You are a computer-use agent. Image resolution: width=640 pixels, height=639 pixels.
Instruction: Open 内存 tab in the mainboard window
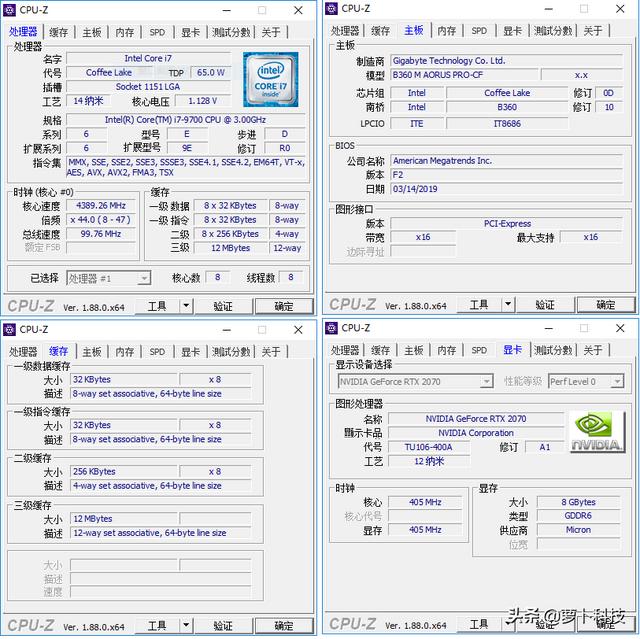[x=447, y=31]
